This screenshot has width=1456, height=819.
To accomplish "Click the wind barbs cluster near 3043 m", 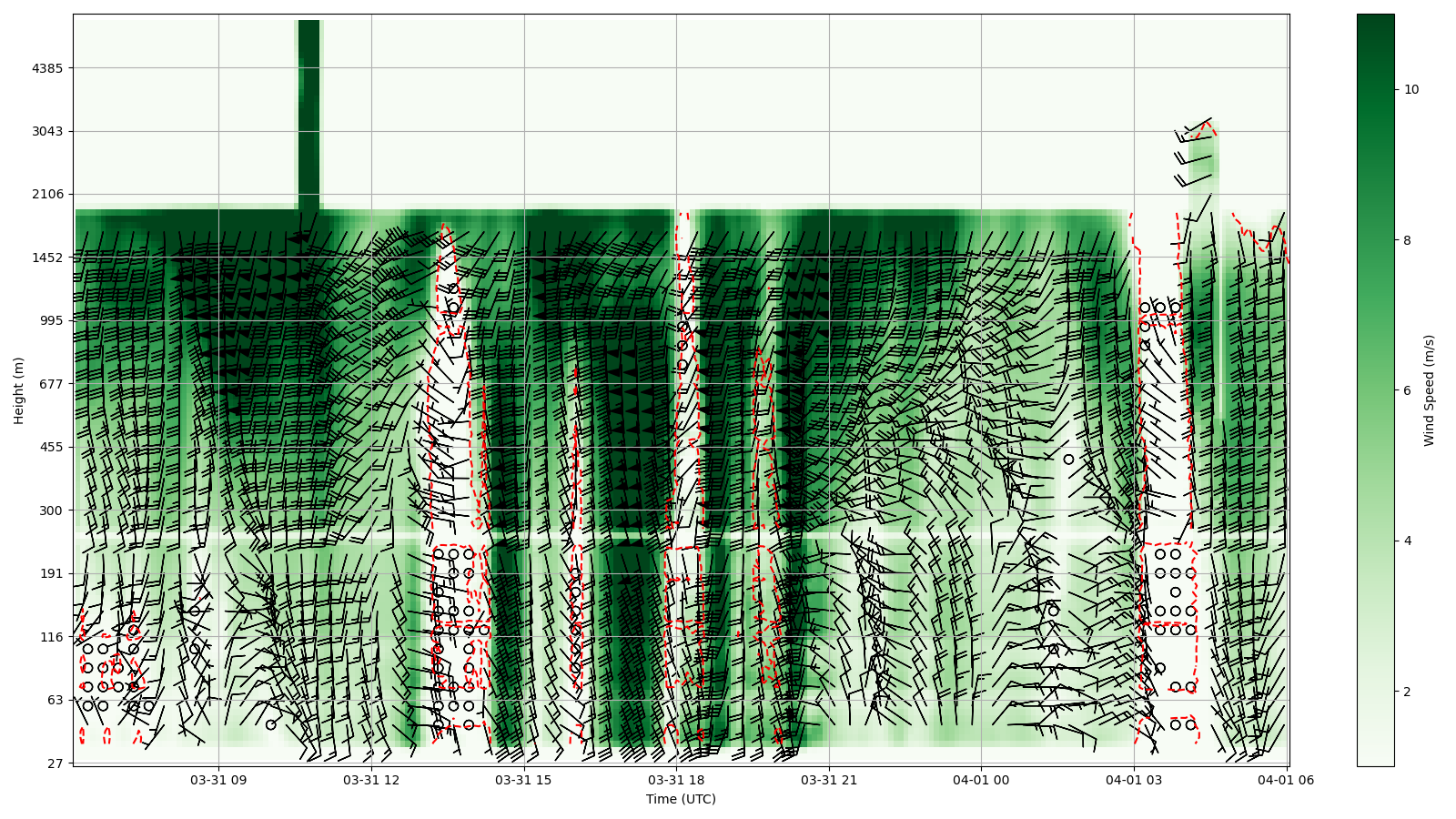I will tap(1196, 146).
